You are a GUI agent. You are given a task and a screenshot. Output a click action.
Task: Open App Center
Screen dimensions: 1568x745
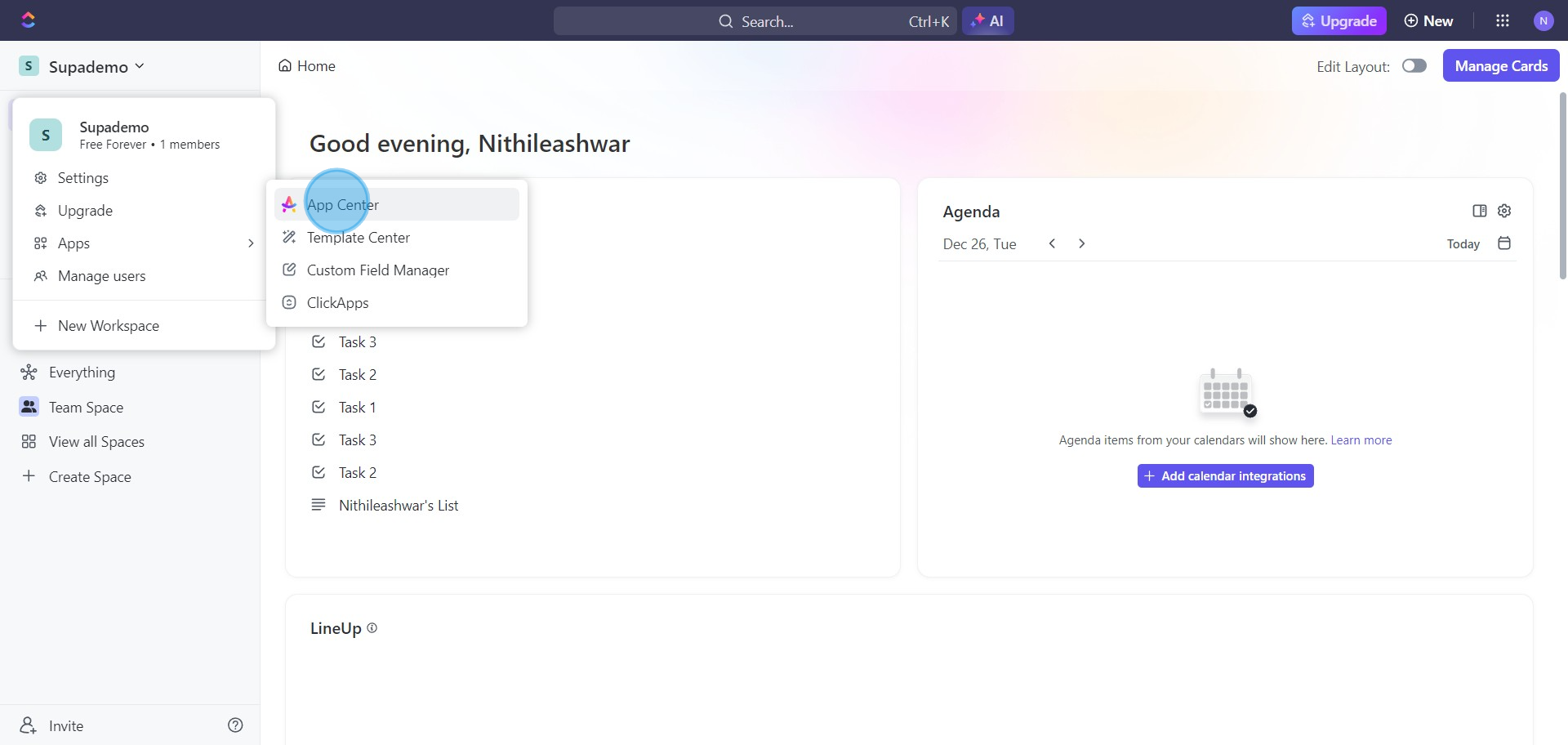point(397,204)
